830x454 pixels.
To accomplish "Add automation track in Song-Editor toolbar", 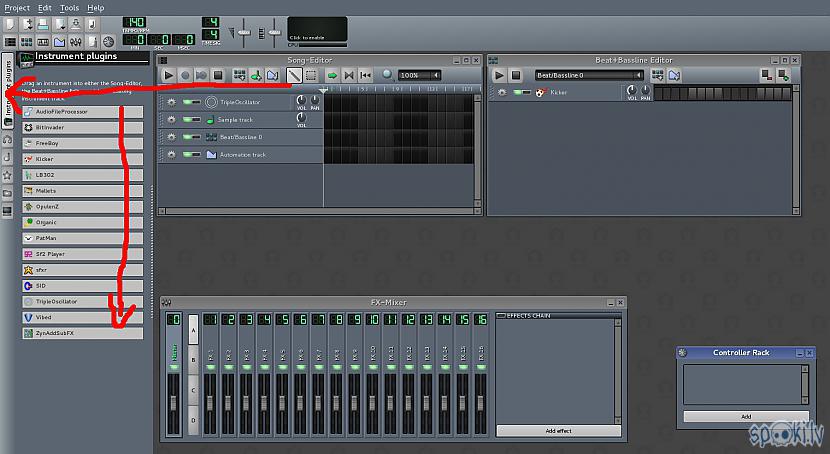I will click(273, 75).
